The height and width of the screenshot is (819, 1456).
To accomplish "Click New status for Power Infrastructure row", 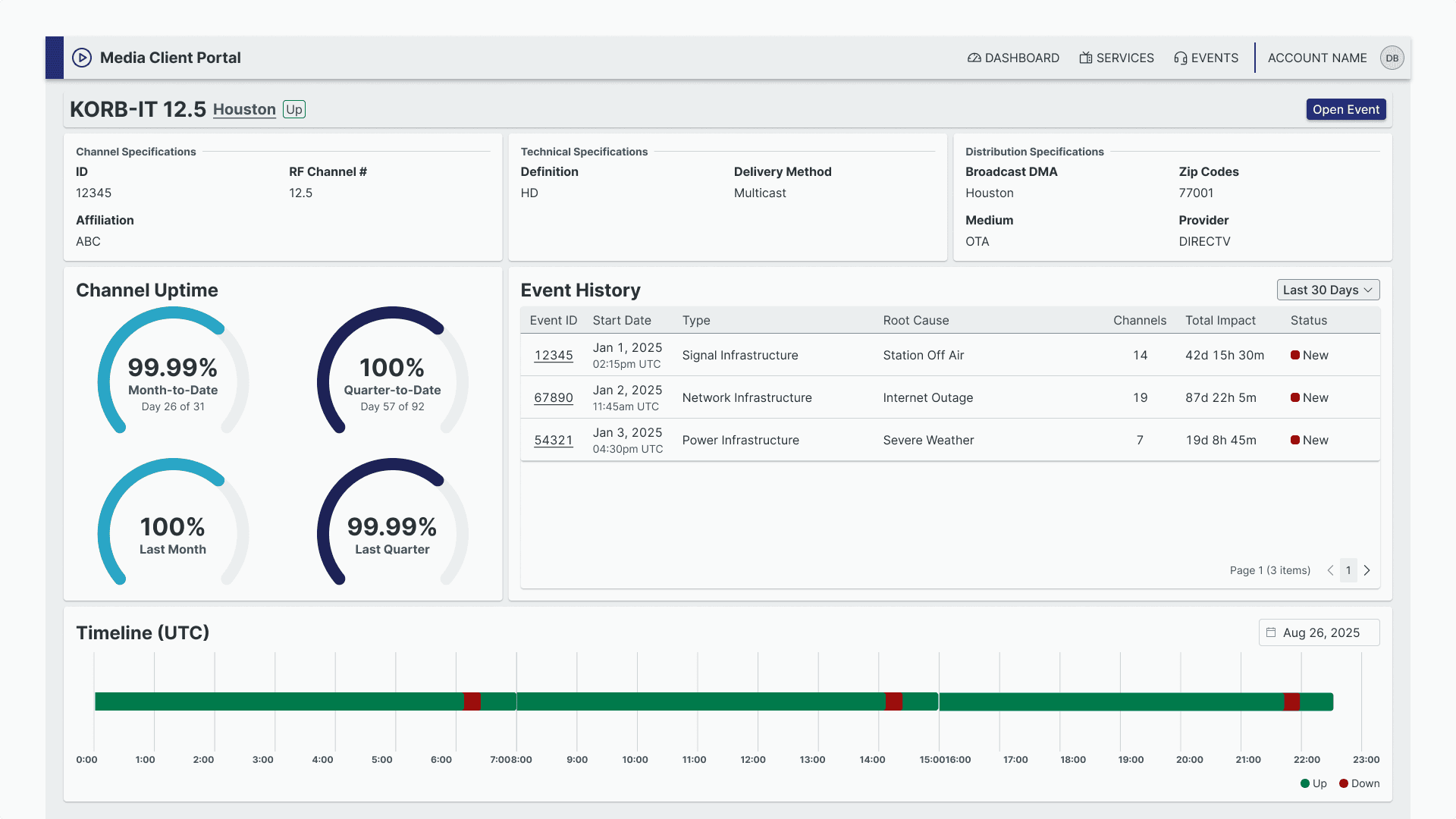I will [x=1310, y=440].
